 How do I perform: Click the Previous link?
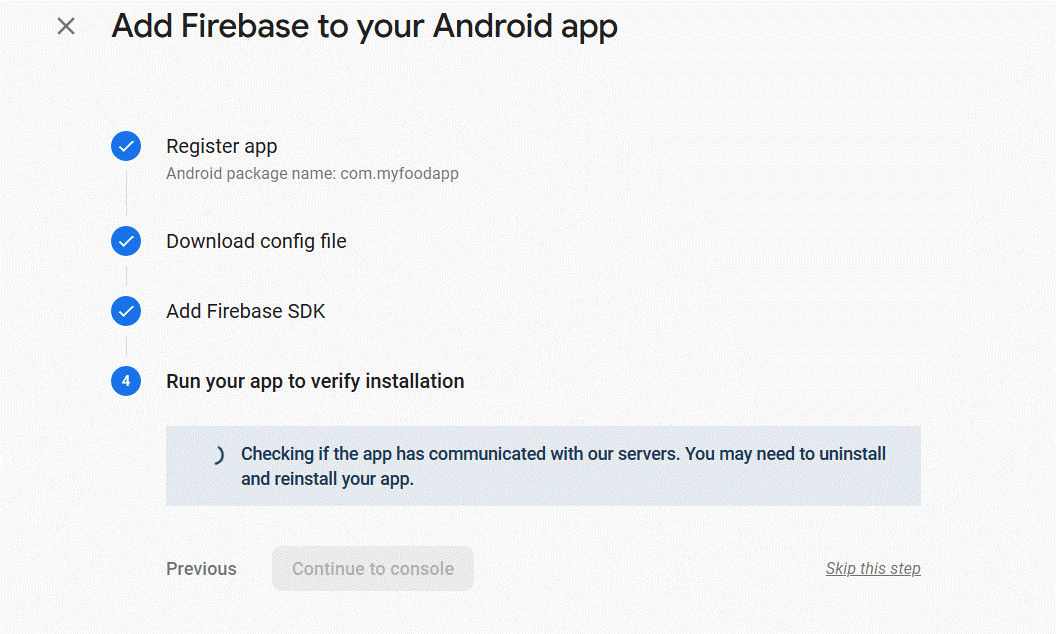(x=200, y=568)
